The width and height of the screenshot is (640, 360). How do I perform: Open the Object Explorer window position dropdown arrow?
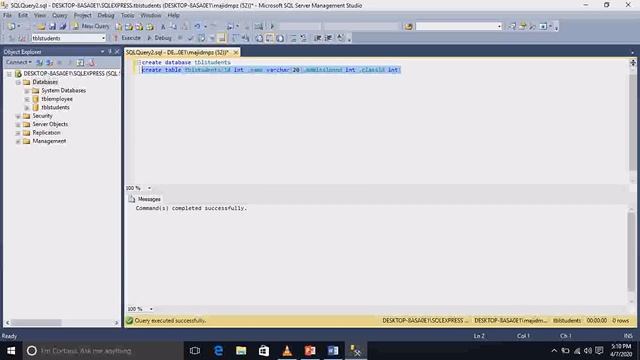click(x=102, y=52)
